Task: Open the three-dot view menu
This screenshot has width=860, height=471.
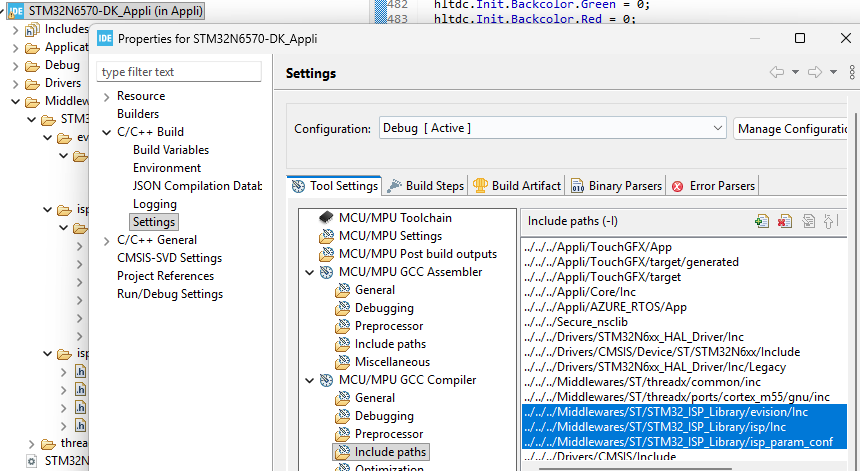Action: pos(852,73)
